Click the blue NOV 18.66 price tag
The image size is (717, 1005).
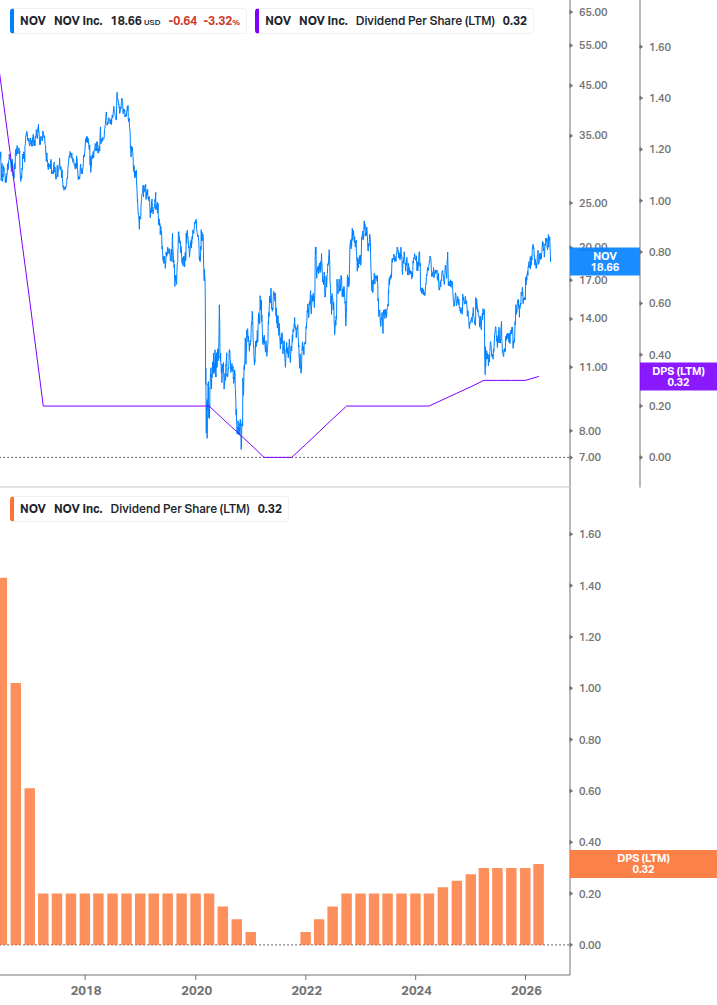tap(605, 262)
